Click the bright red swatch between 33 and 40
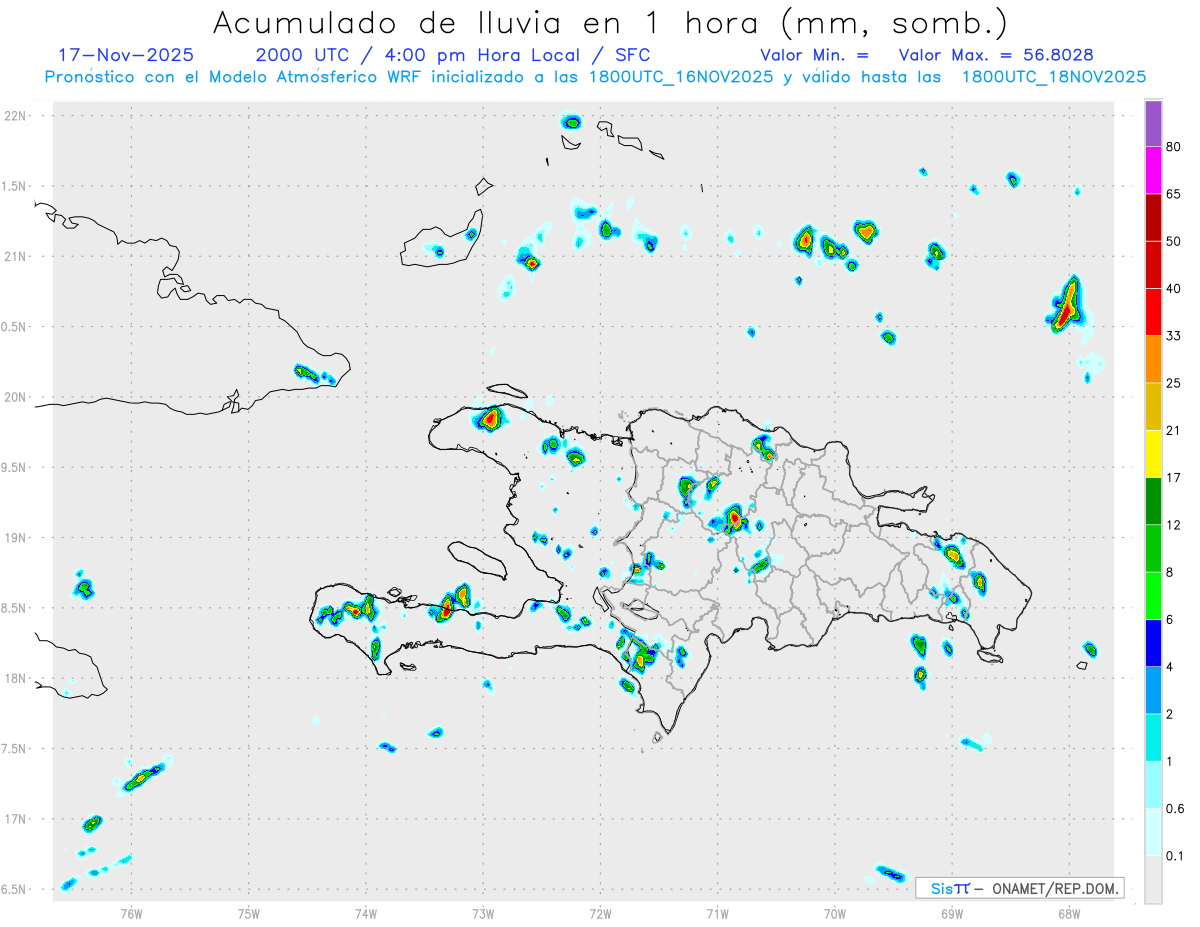The width and height of the screenshot is (1200, 927). tap(1153, 312)
